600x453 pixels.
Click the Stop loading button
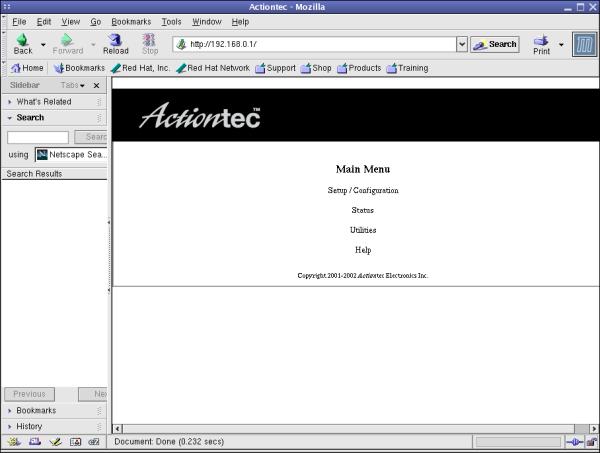pyautogui.click(x=150, y=44)
